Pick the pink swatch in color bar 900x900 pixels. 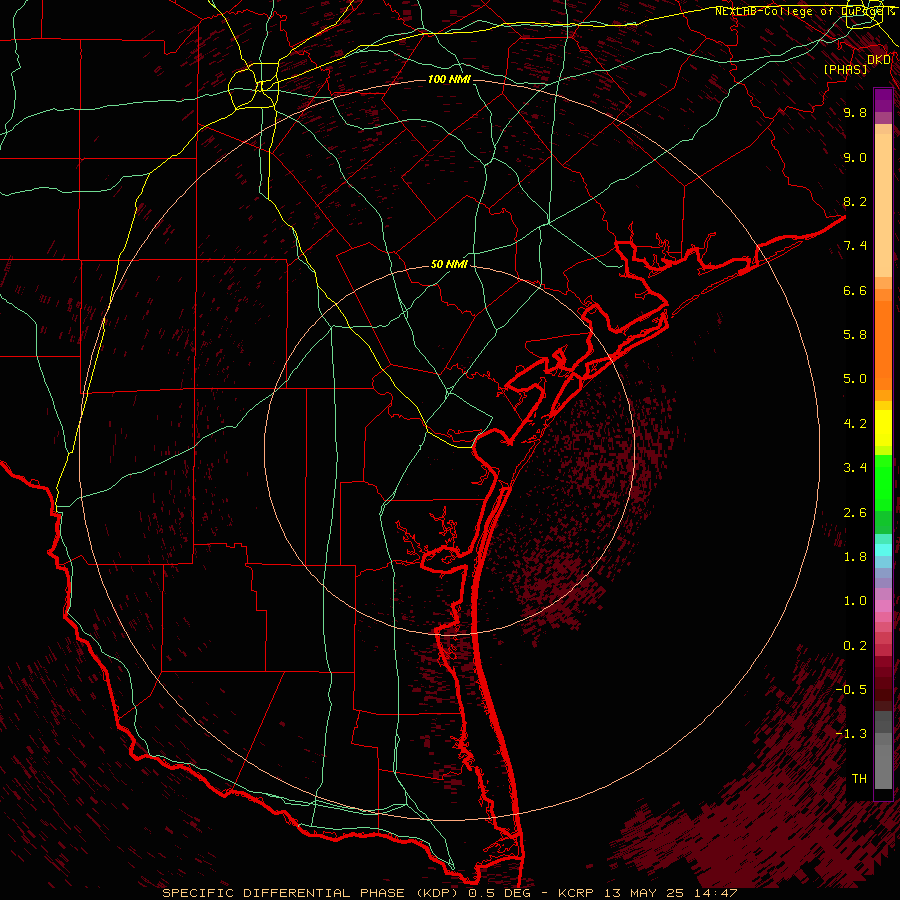click(x=883, y=606)
